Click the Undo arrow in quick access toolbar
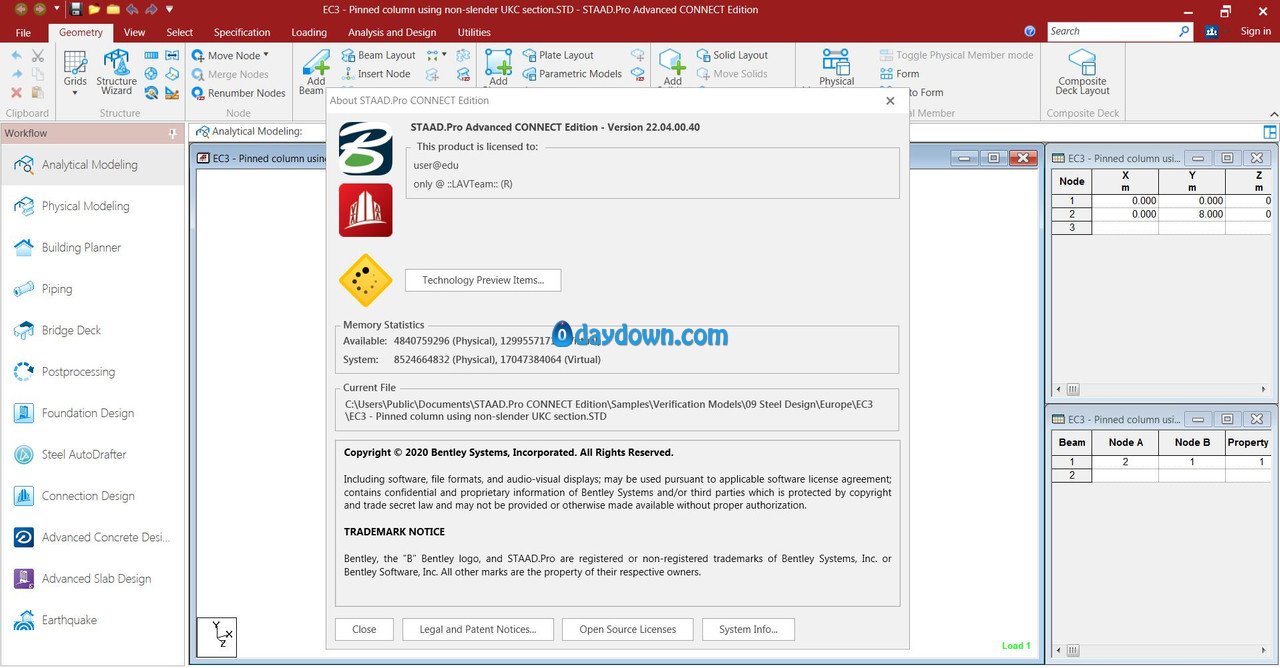 [x=132, y=10]
